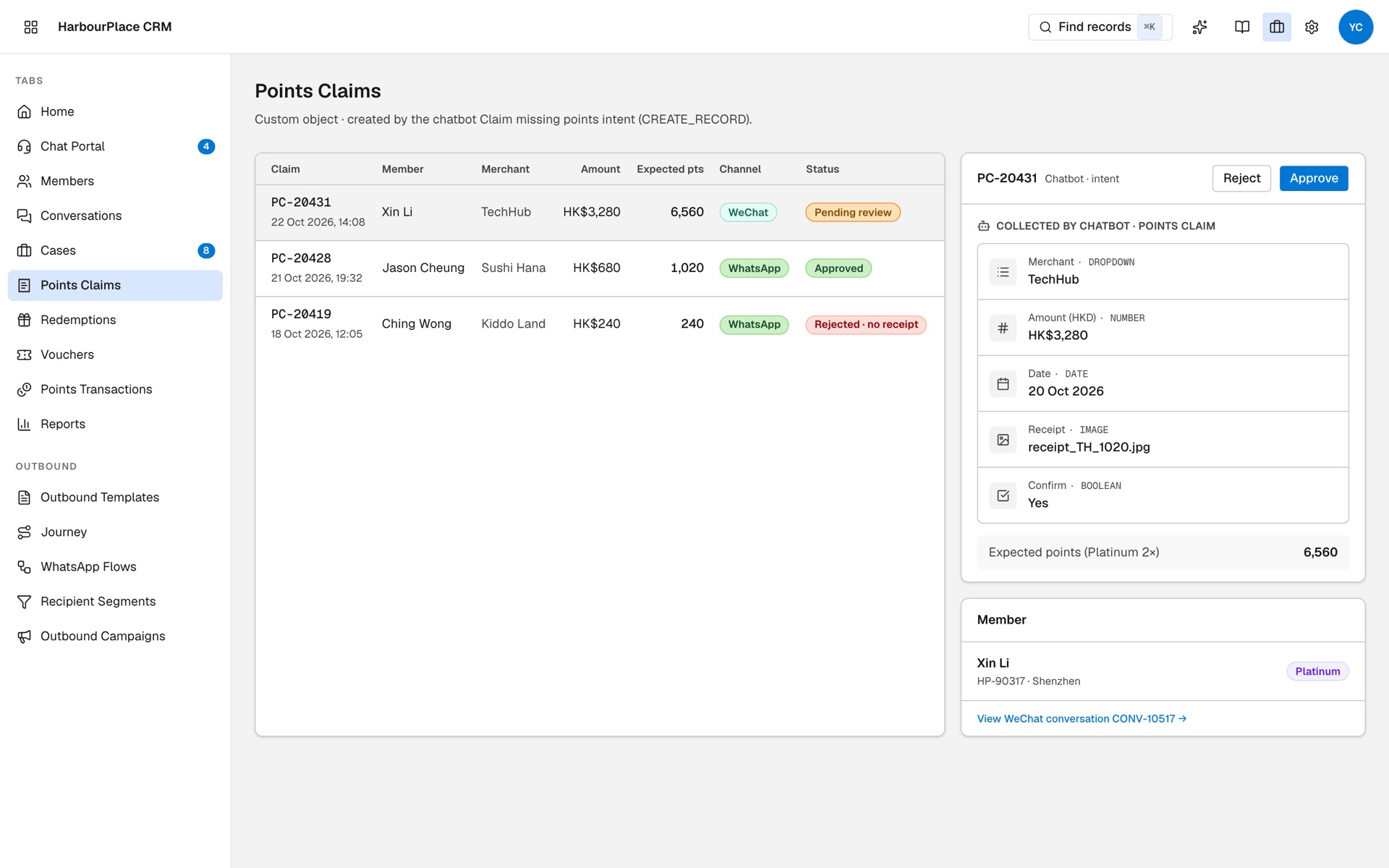Click the briefcase icon in top bar

(1277, 27)
